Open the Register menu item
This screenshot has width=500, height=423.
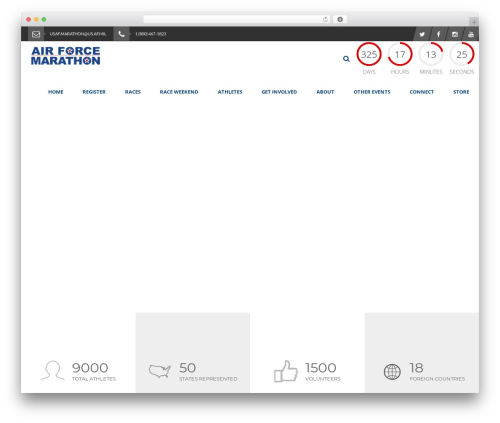[x=94, y=92]
